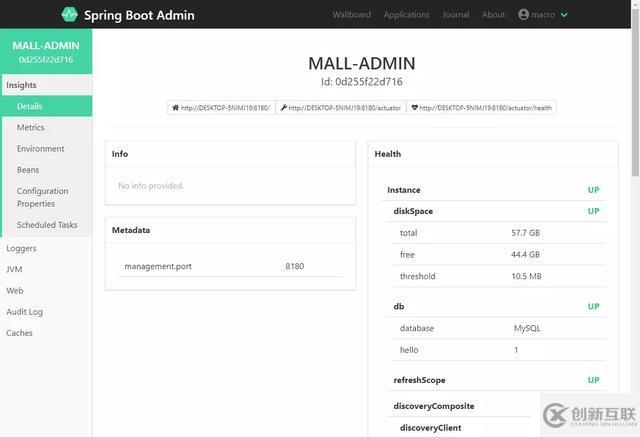Click the free disk value 44.4 GB

click(x=525, y=254)
